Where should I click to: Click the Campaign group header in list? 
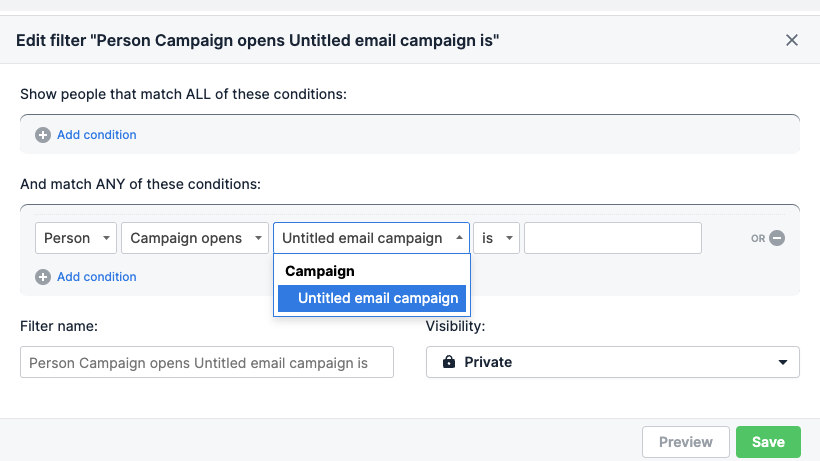pyautogui.click(x=320, y=271)
